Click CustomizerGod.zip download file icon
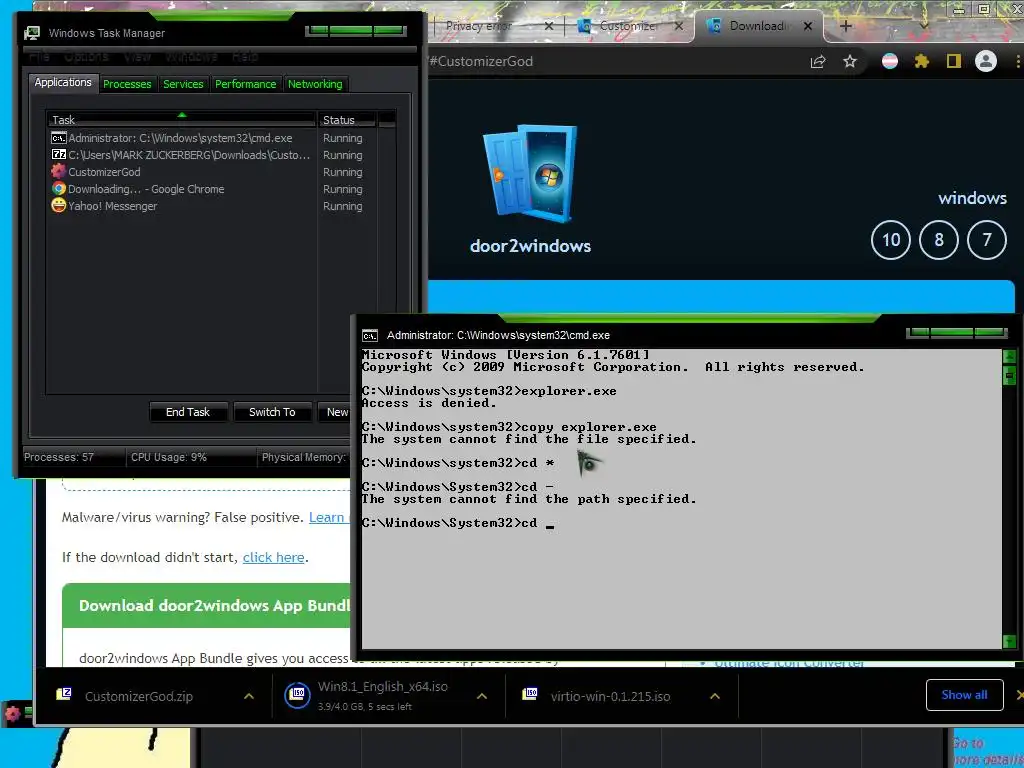Viewport: 1024px width, 768px height. (64, 694)
